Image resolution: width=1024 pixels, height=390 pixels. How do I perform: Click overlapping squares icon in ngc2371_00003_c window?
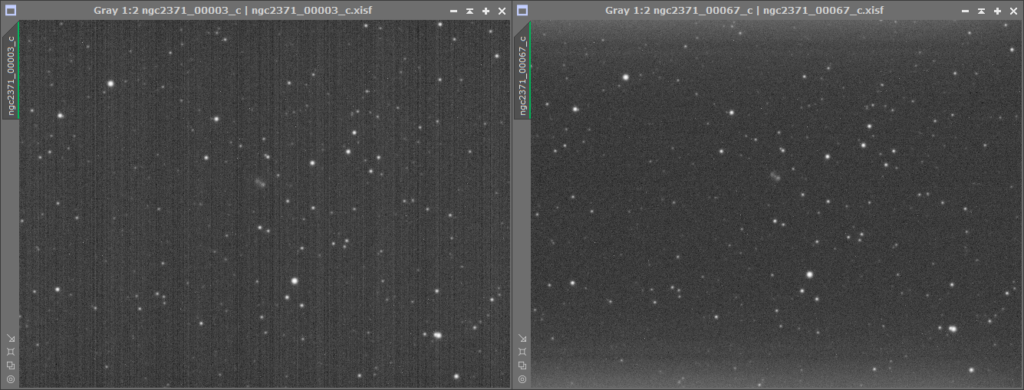point(10,365)
